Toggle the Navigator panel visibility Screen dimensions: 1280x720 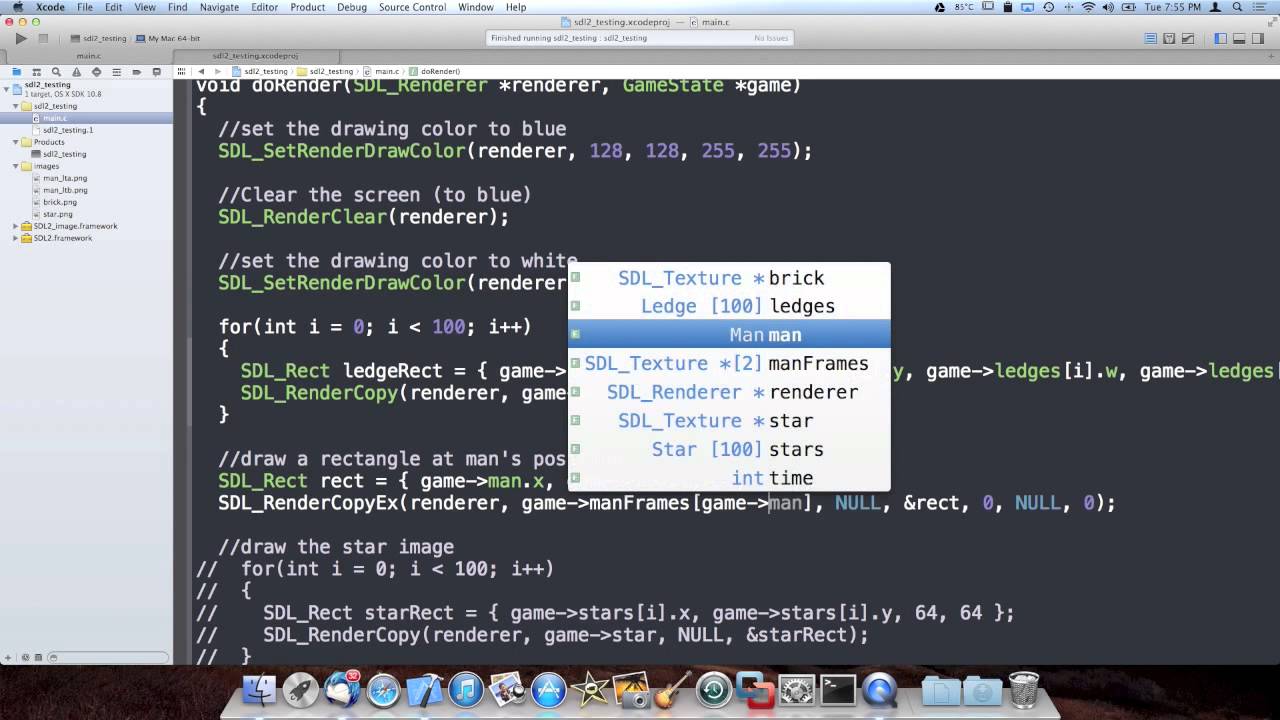pyautogui.click(x=1221, y=39)
